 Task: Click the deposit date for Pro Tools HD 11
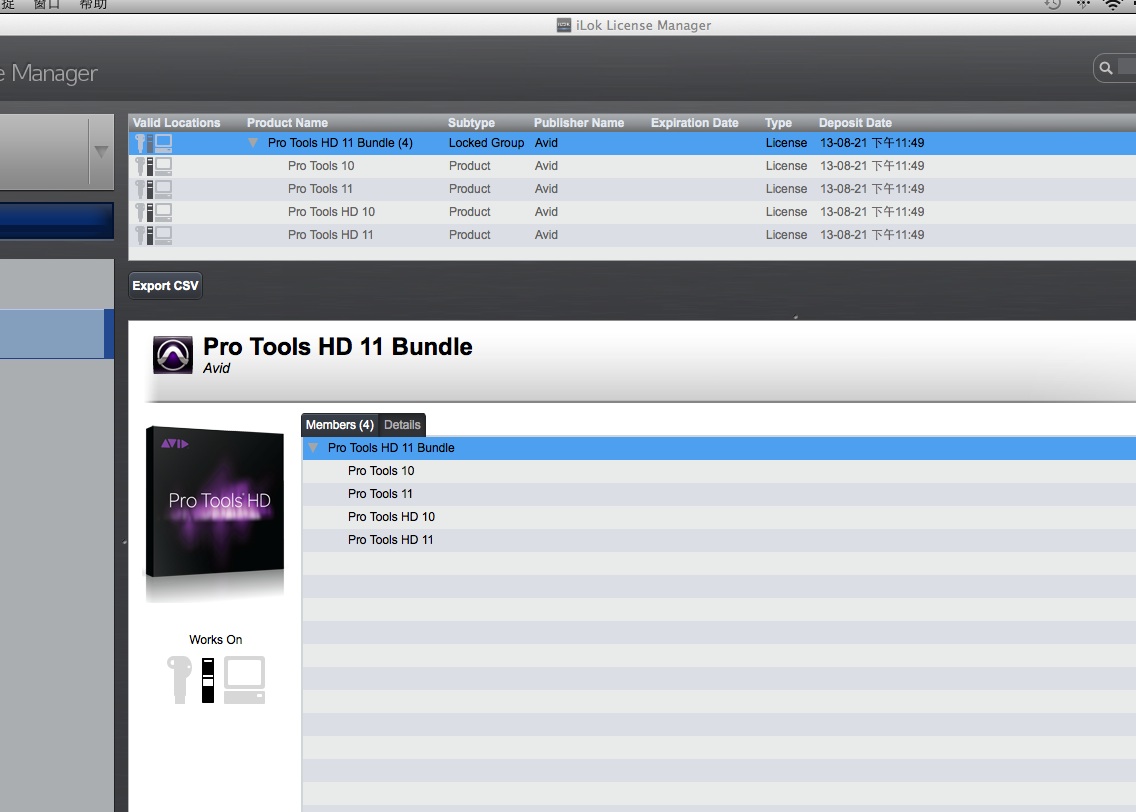point(872,235)
